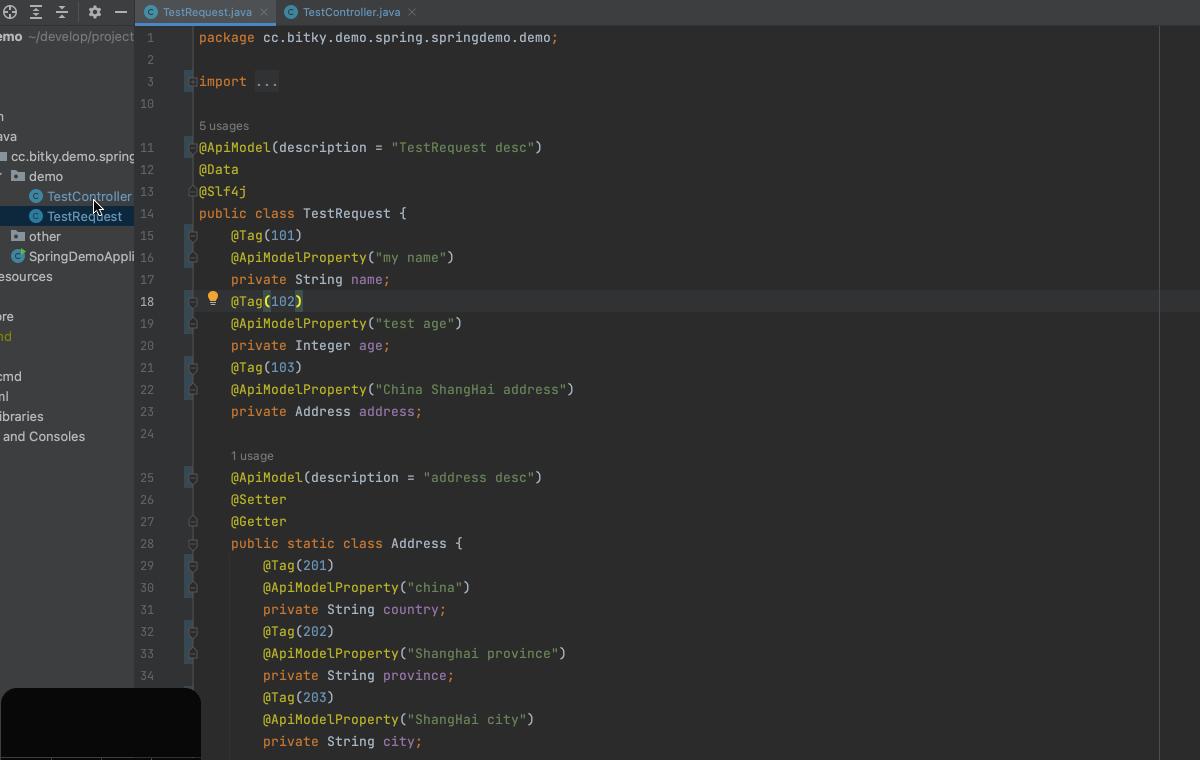Select the TestRequest.java editor tab
This screenshot has width=1200, height=760.
tap(203, 12)
